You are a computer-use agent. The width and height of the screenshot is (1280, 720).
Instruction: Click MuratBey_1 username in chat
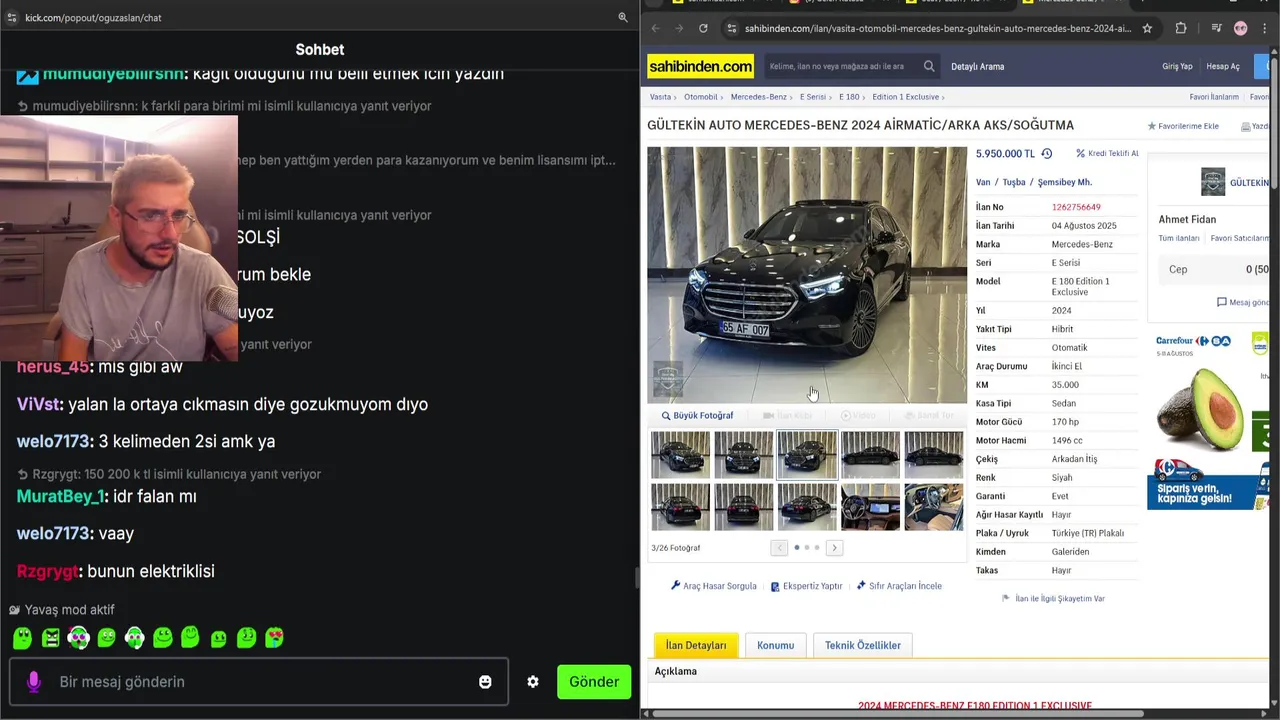pos(60,497)
